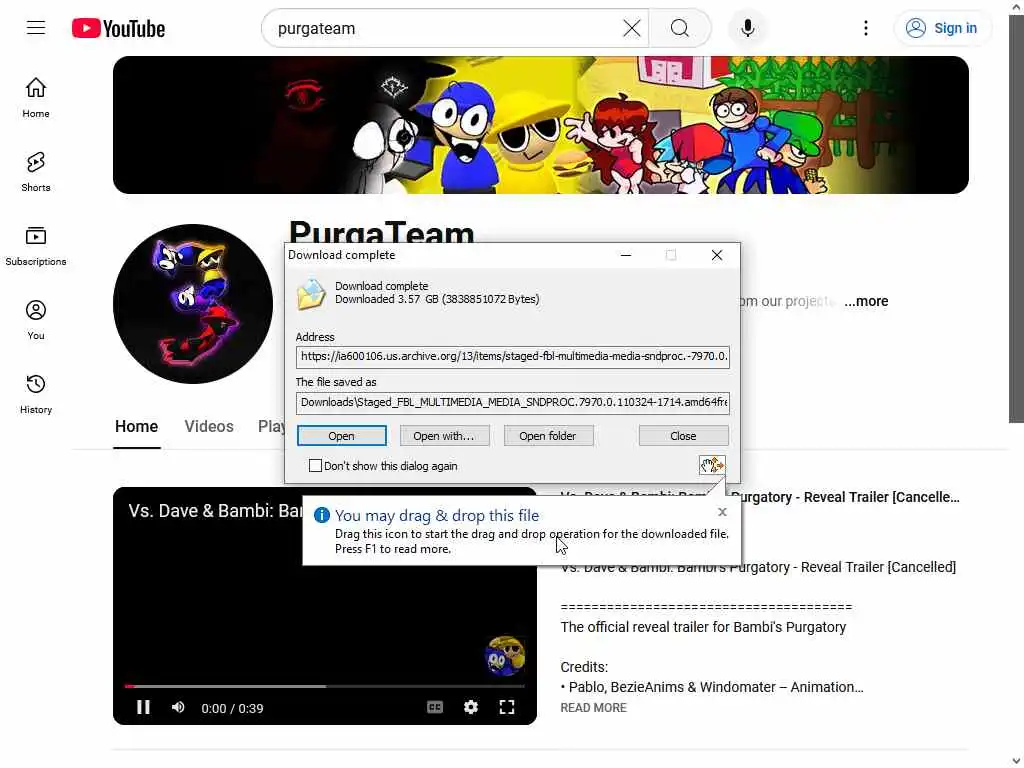1024x768 pixels.
Task: Click the page vertical scrollbar thumb
Action: tap(1016, 219)
